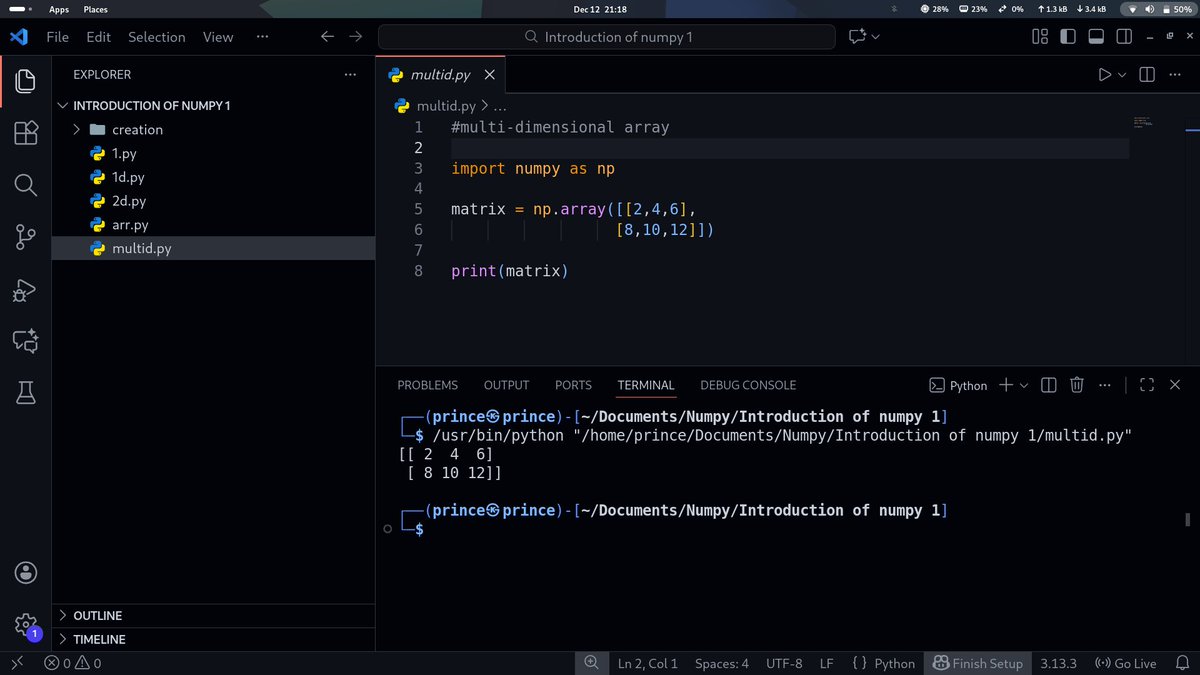Split the editor right
1200x675 pixels.
click(x=1147, y=75)
